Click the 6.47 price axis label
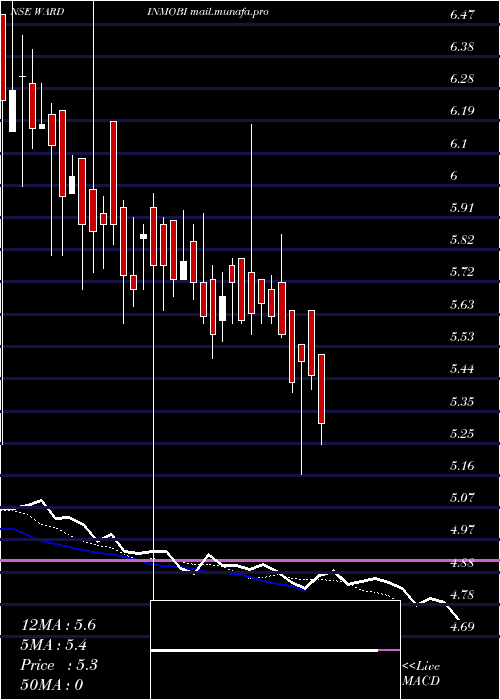This screenshot has height=700, width=500. point(462,15)
